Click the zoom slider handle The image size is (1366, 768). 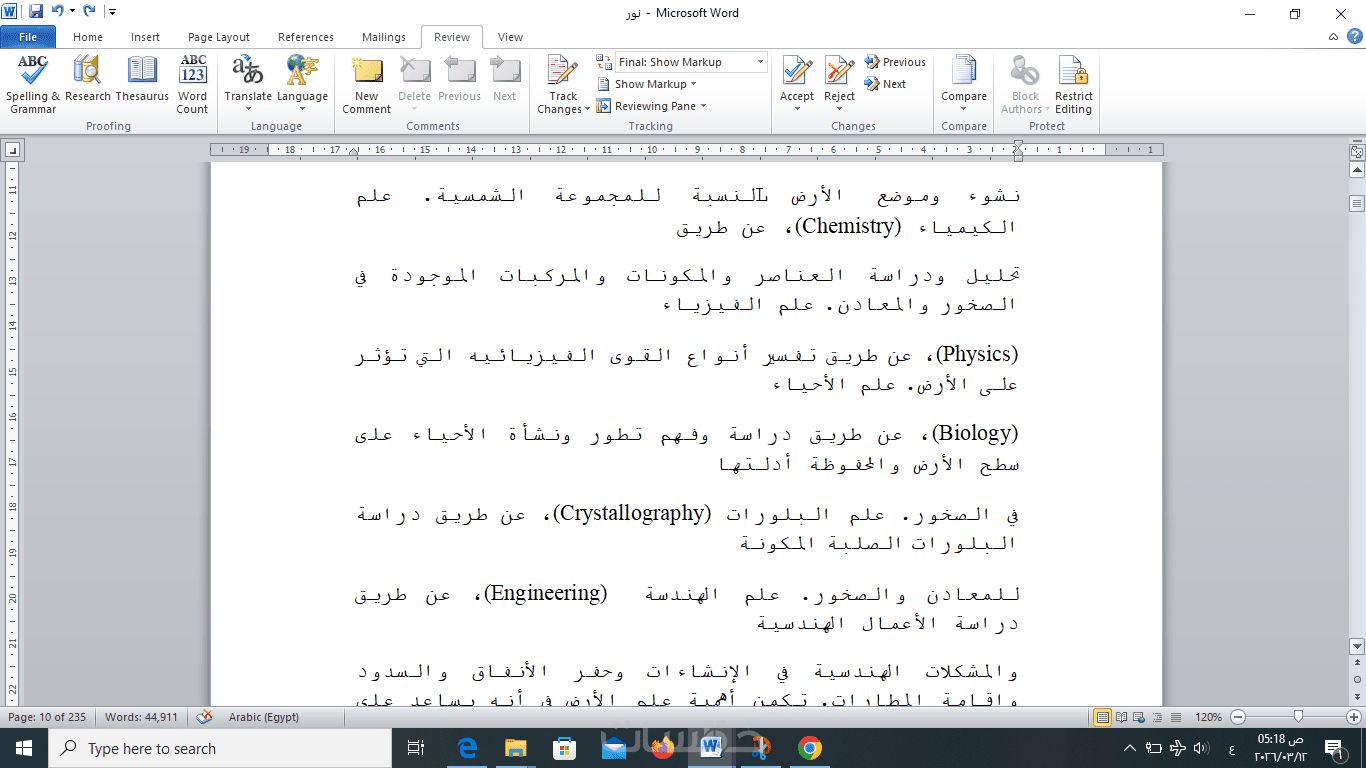tap(1298, 717)
